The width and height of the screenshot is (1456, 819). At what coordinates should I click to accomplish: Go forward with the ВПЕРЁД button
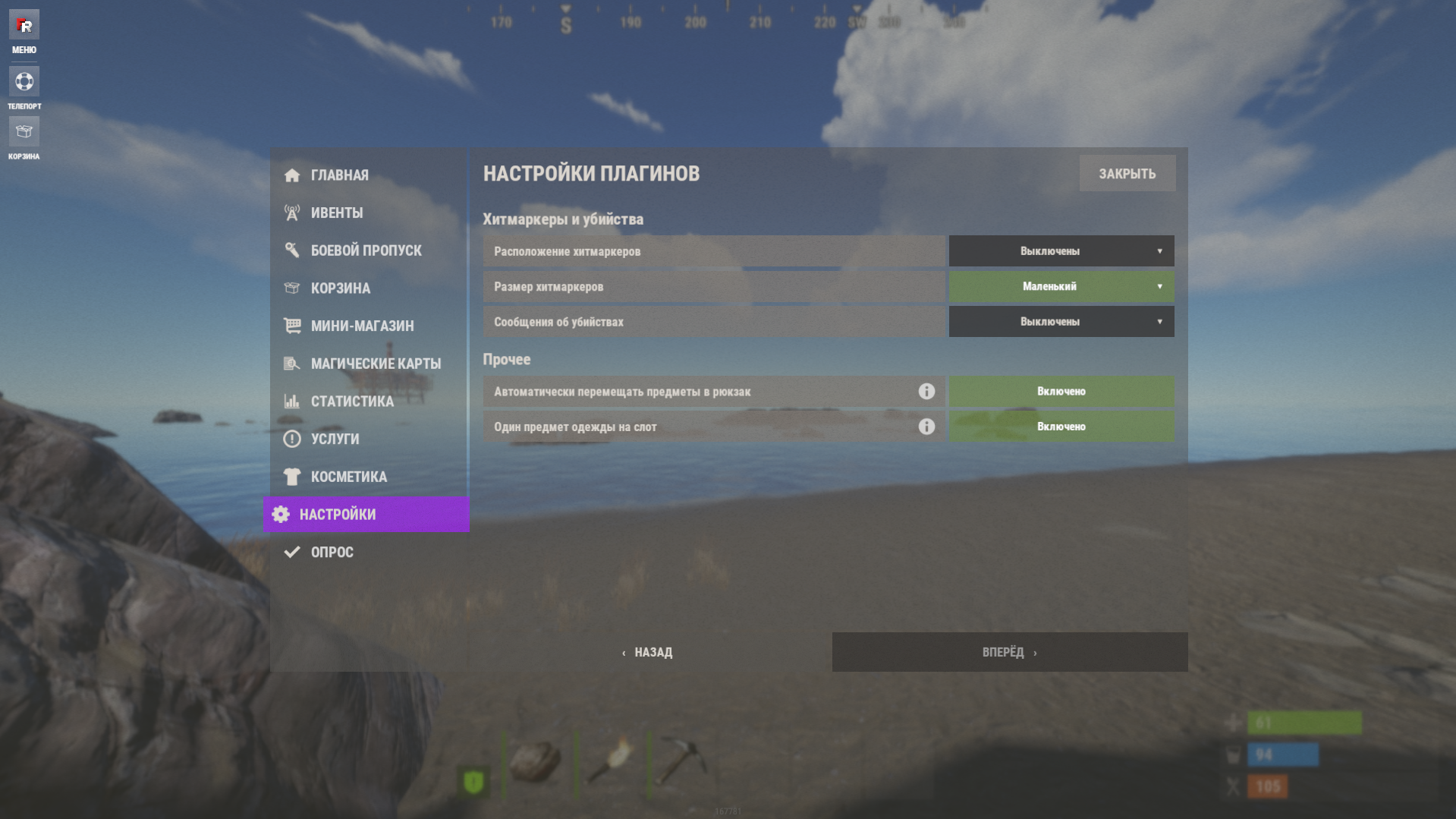coord(1010,652)
